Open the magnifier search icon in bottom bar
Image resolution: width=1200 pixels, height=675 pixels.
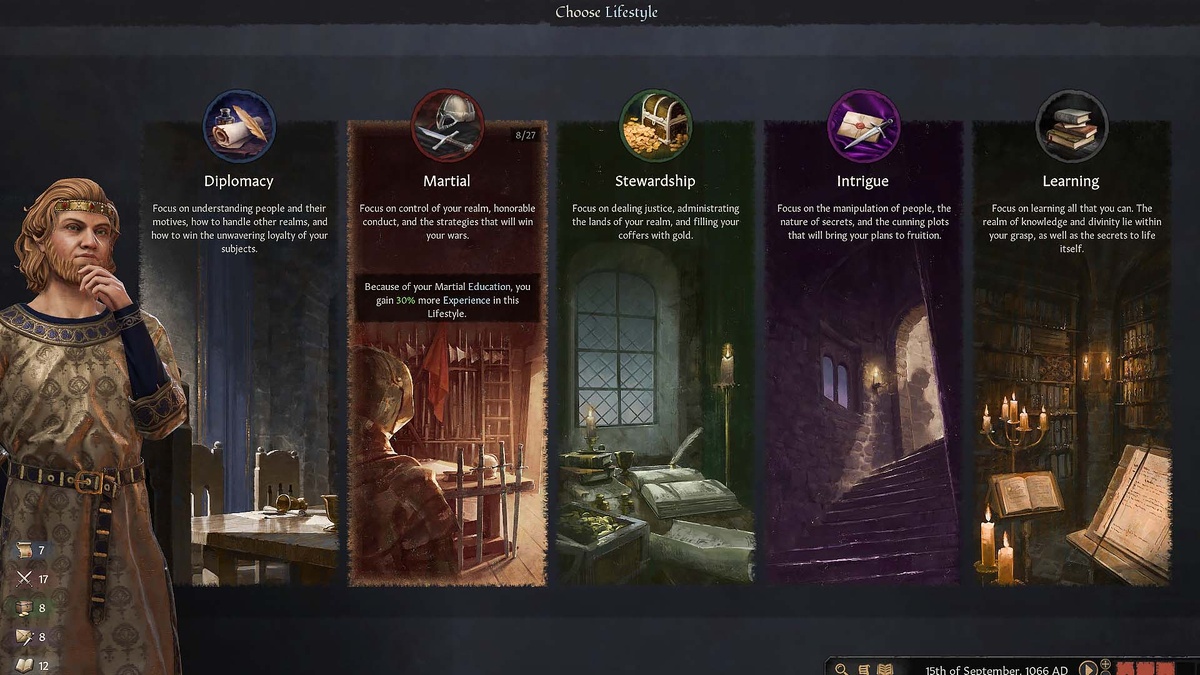pyautogui.click(x=842, y=669)
